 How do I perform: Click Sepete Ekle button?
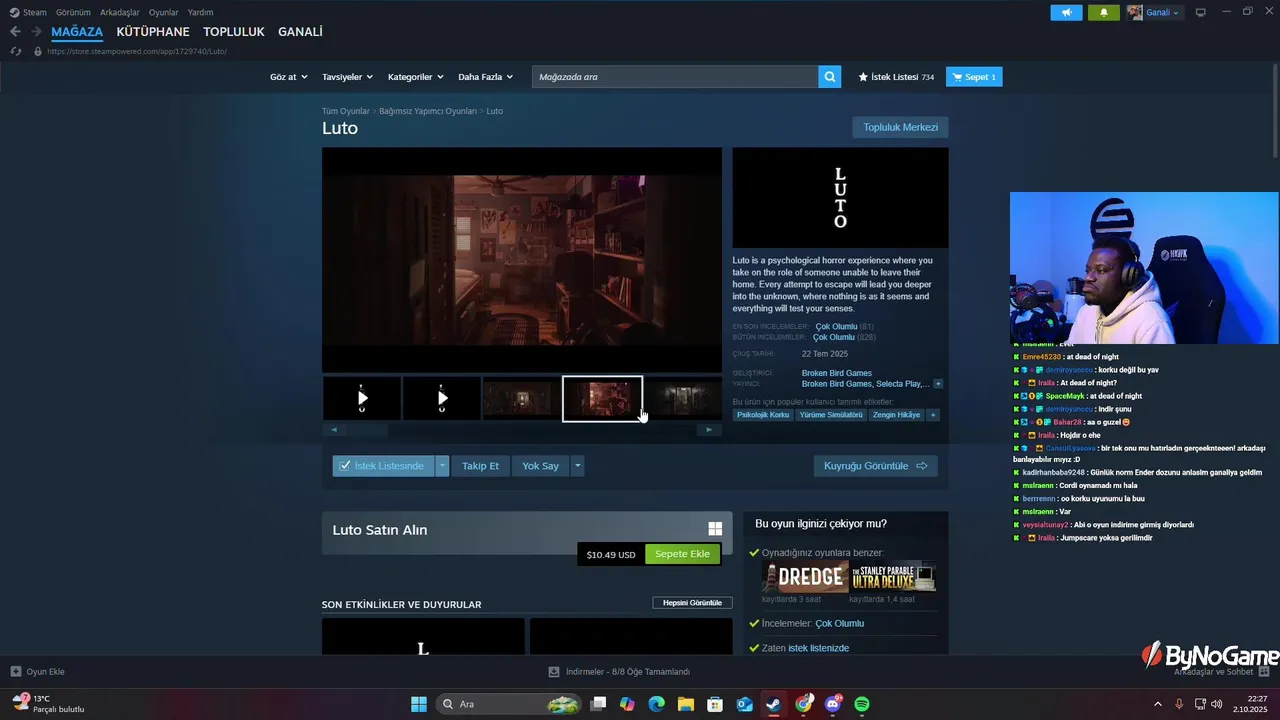682,554
